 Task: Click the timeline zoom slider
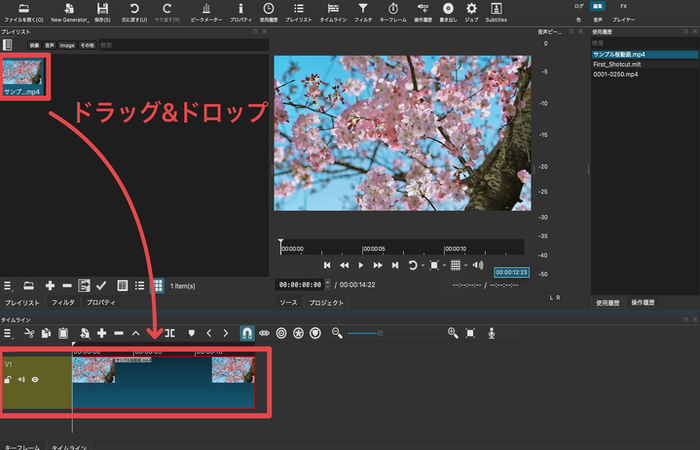380,333
